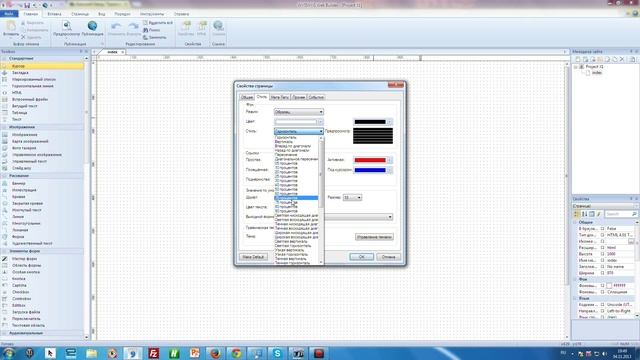
Task: Toggle alphabetical sort in Свойства panel
Action: [584, 214]
